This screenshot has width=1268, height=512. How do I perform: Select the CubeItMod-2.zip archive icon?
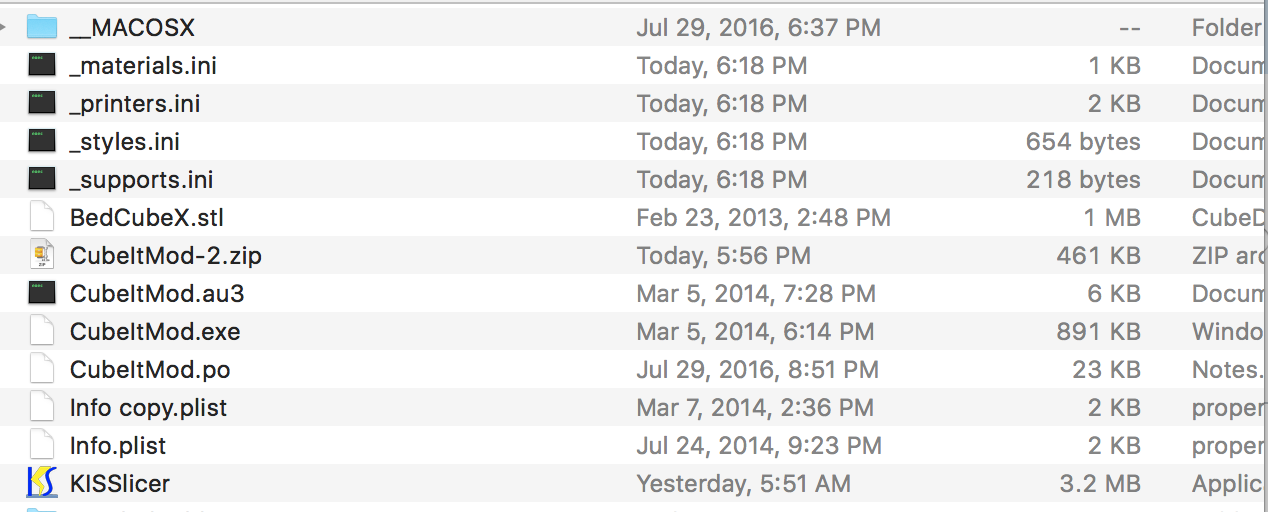click(41, 255)
